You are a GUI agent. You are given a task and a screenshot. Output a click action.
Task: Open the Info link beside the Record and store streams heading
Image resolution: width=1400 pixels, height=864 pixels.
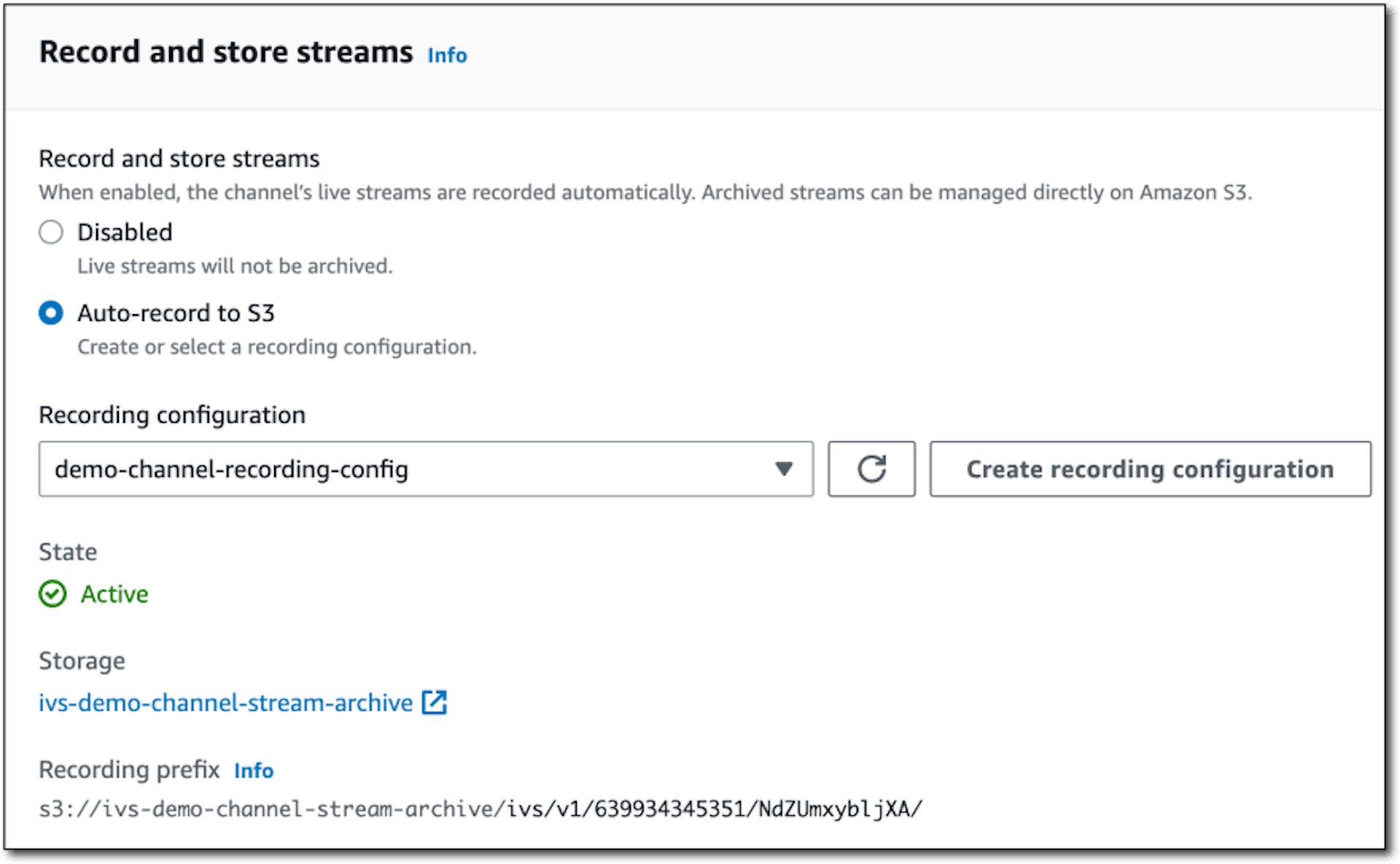(447, 55)
